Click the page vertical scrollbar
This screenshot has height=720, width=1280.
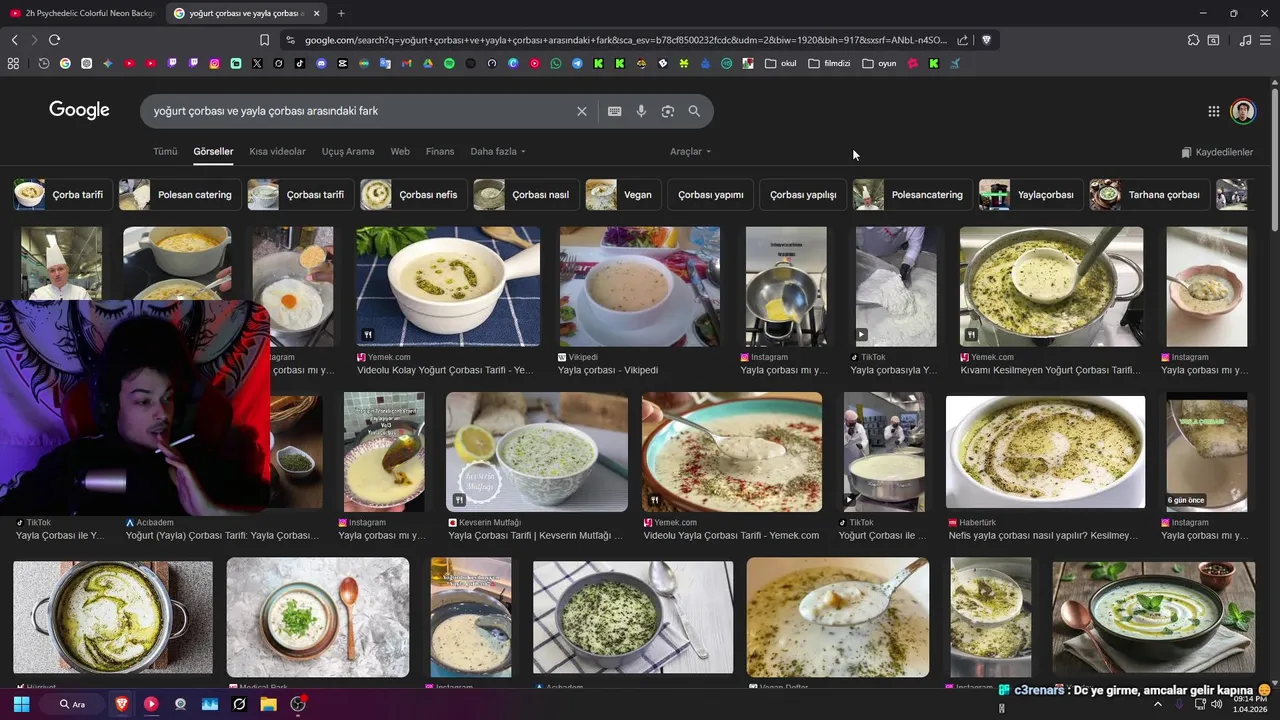coord(1274,160)
